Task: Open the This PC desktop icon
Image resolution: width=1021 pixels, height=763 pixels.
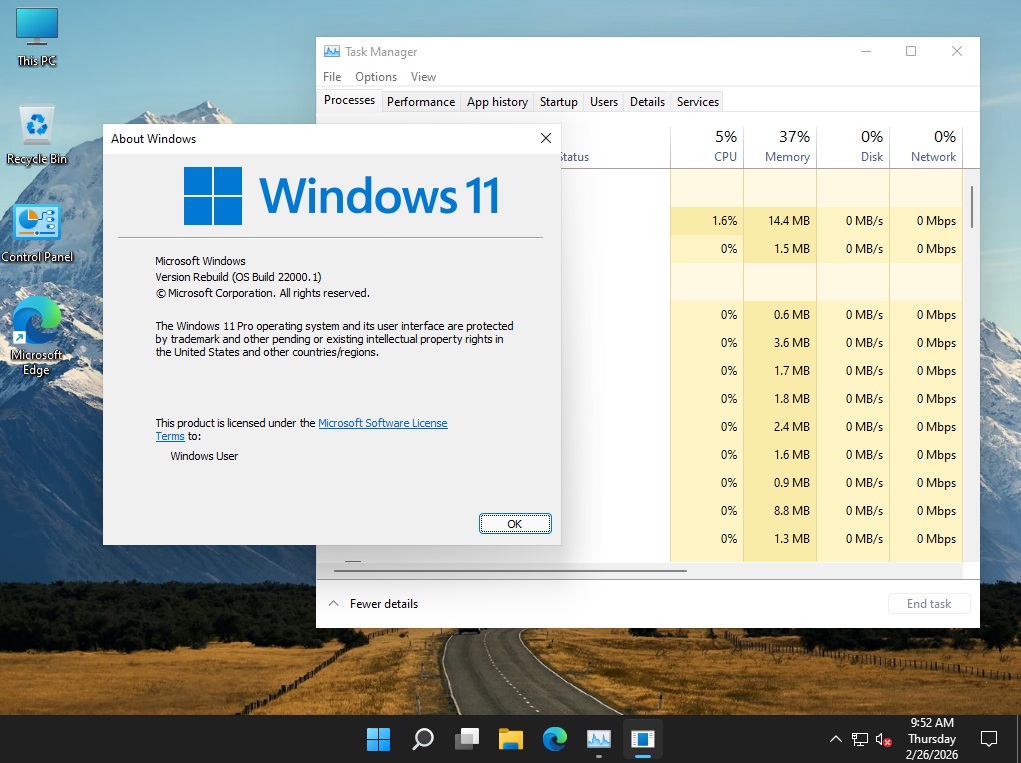Action: pos(37,37)
